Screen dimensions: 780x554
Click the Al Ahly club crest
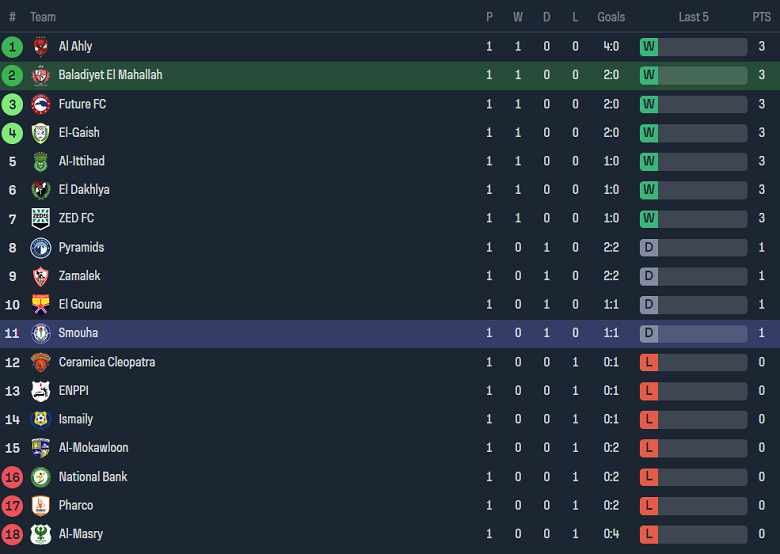click(41, 46)
